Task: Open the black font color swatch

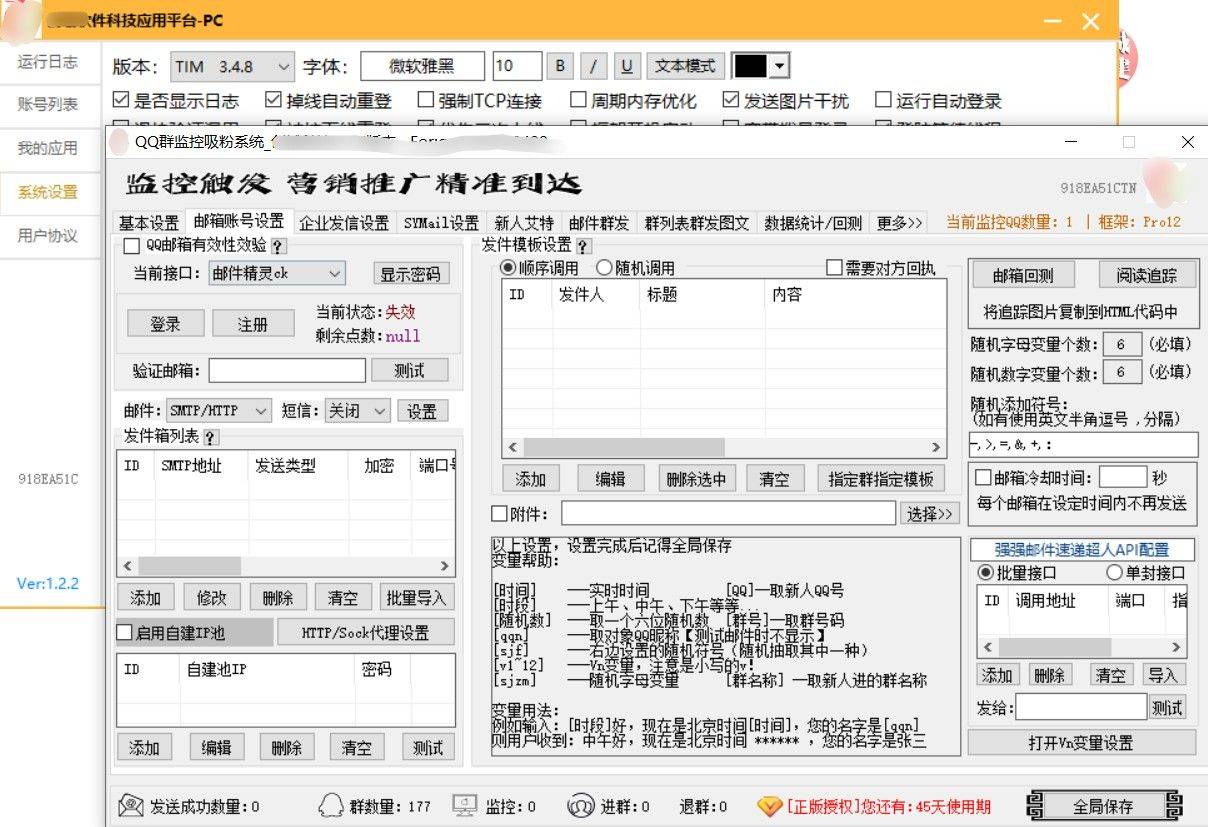Action: click(761, 66)
